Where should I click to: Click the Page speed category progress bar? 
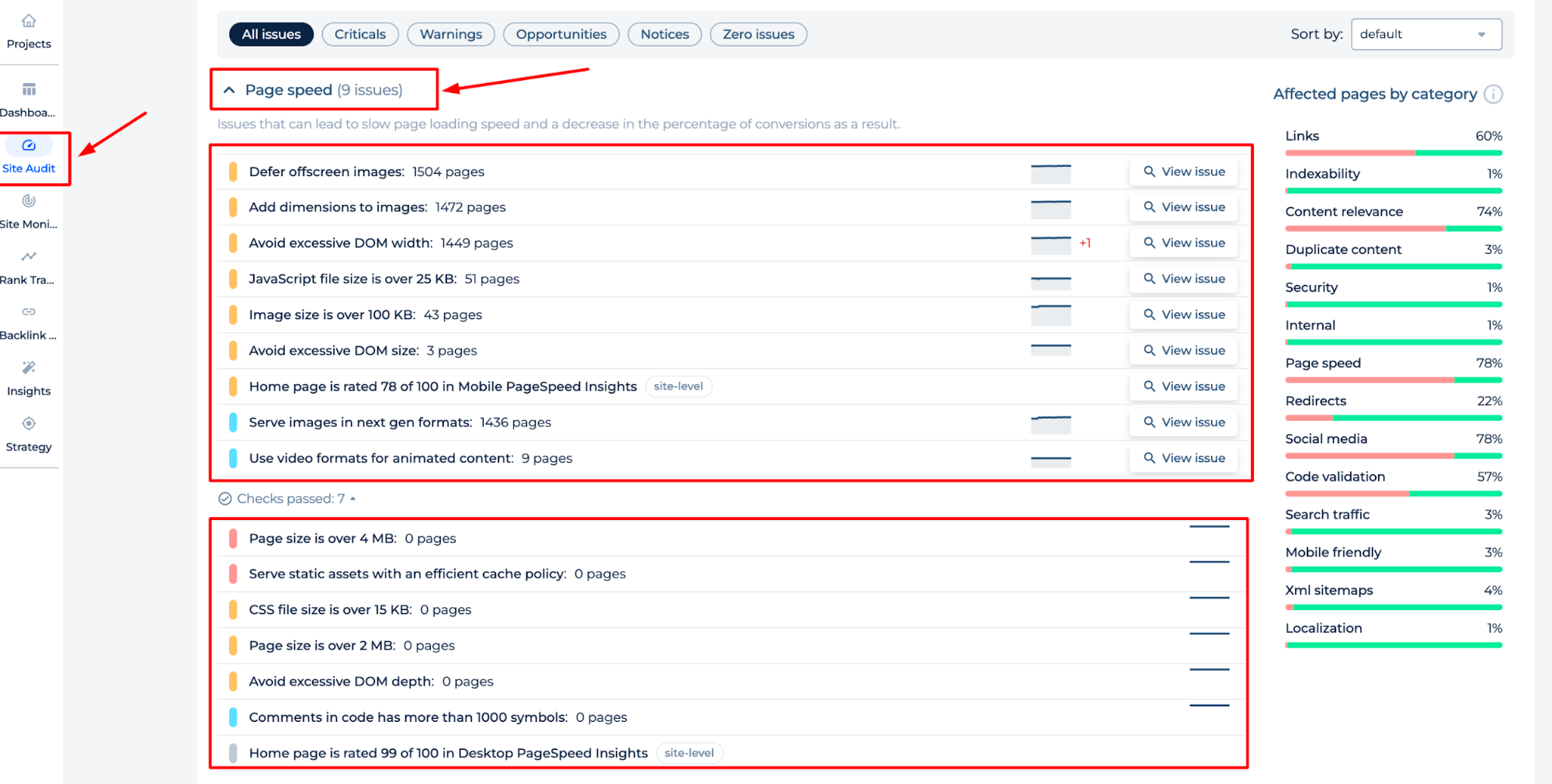tap(1394, 380)
